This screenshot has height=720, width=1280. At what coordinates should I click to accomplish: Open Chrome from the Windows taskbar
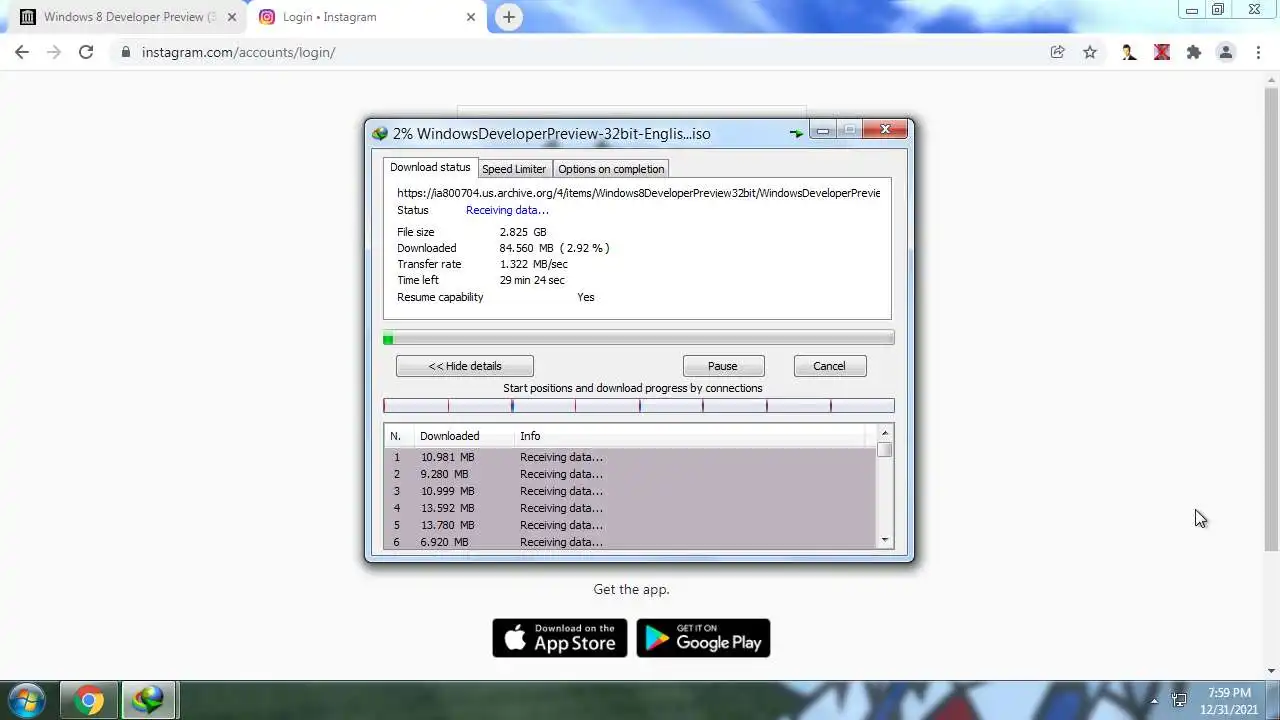(89, 701)
